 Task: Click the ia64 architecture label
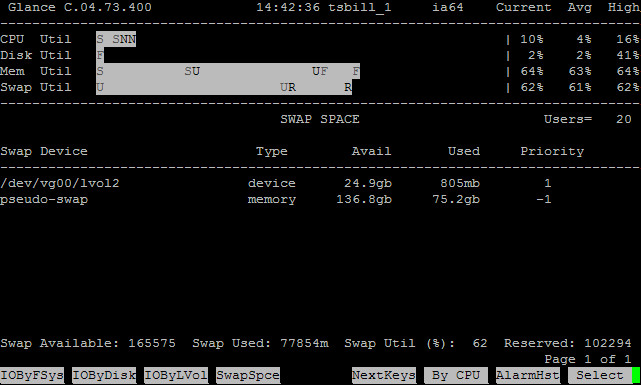pos(448,7)
